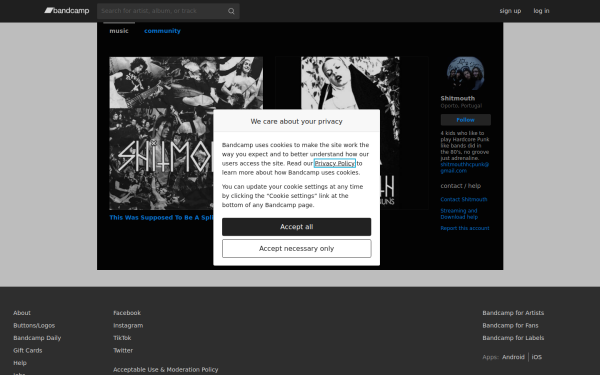The image size is (600, 375).
Task: Open the About footer link
Action: (22, 313)
